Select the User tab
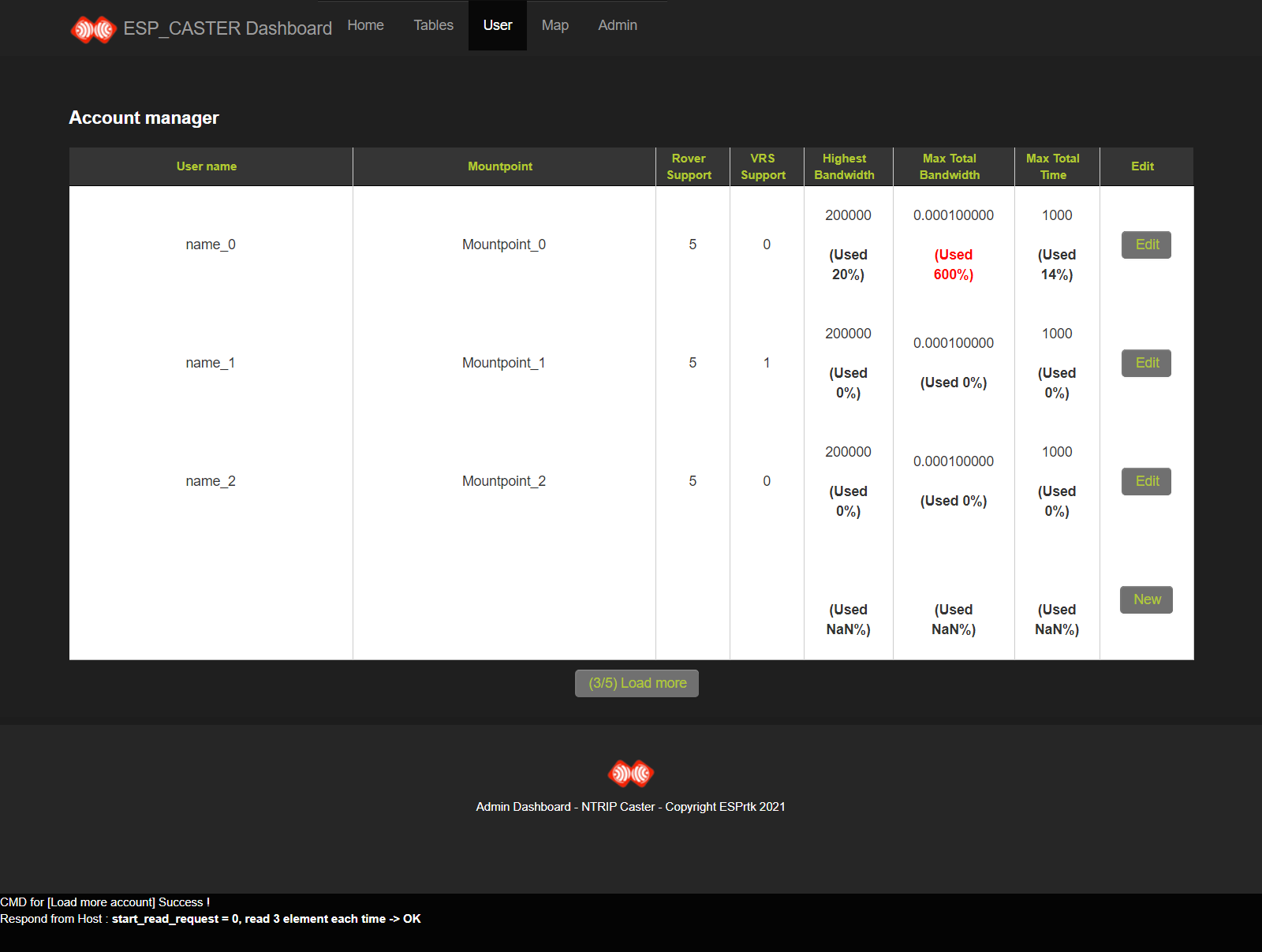 point(497,25)
